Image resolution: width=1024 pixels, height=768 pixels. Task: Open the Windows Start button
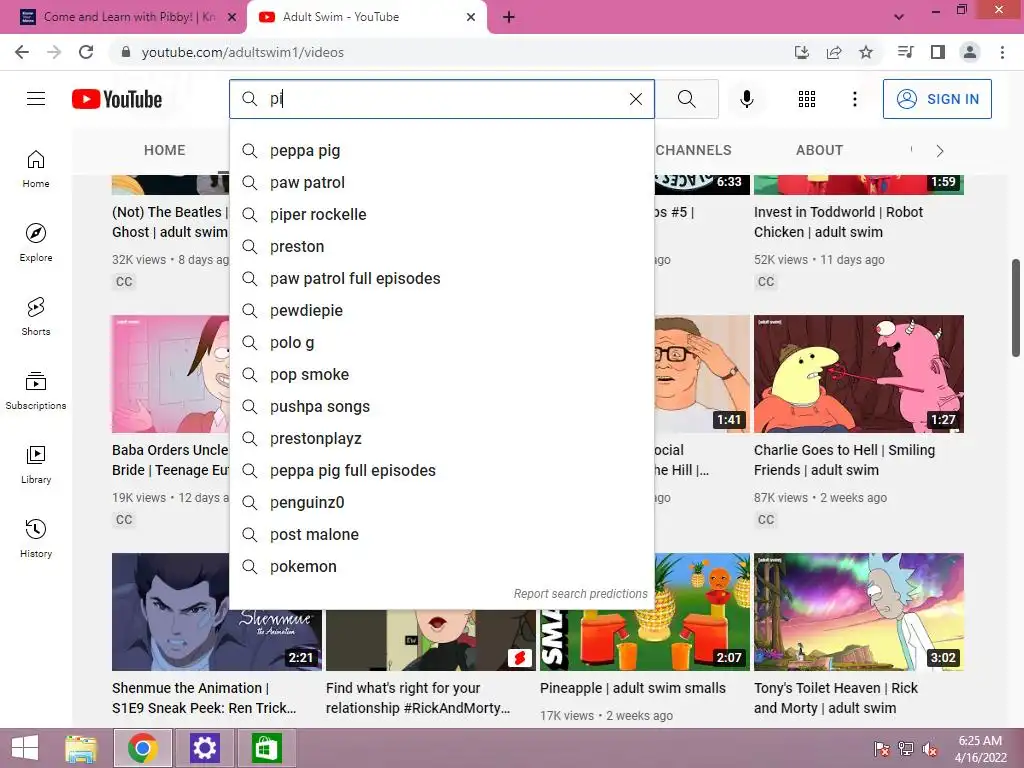(25, 748)
